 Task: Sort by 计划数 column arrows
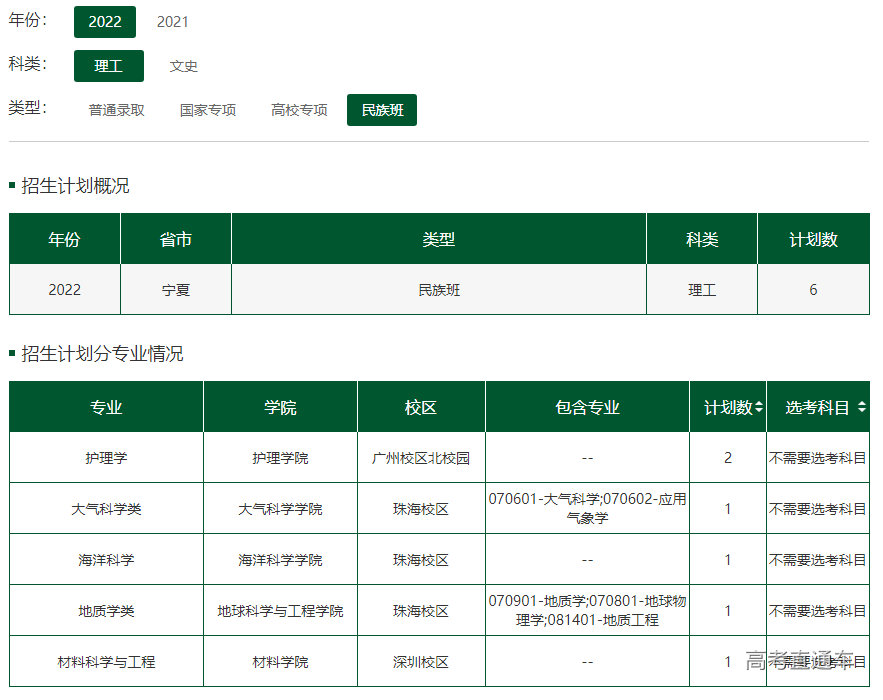pyautogui.click(x=759, y=407)
